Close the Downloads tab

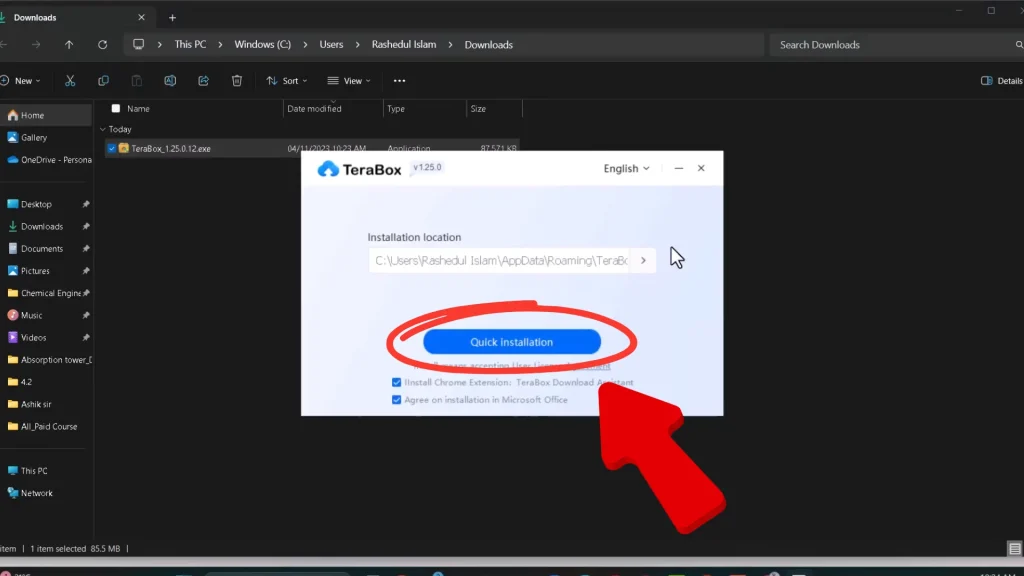point(141,18)
